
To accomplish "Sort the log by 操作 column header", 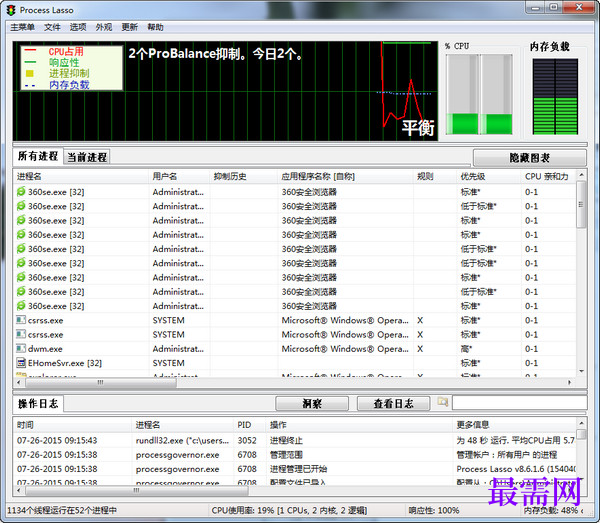I will [x=359, y=425].
